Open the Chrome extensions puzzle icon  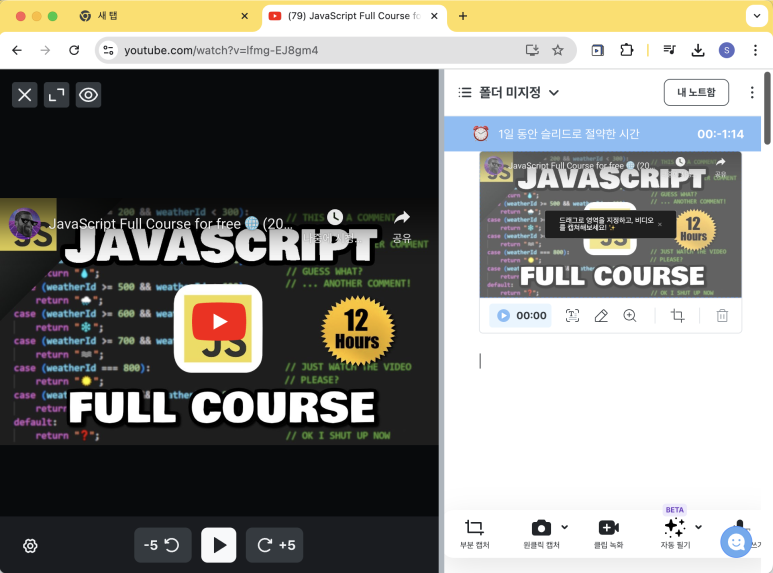coord(627,50)
